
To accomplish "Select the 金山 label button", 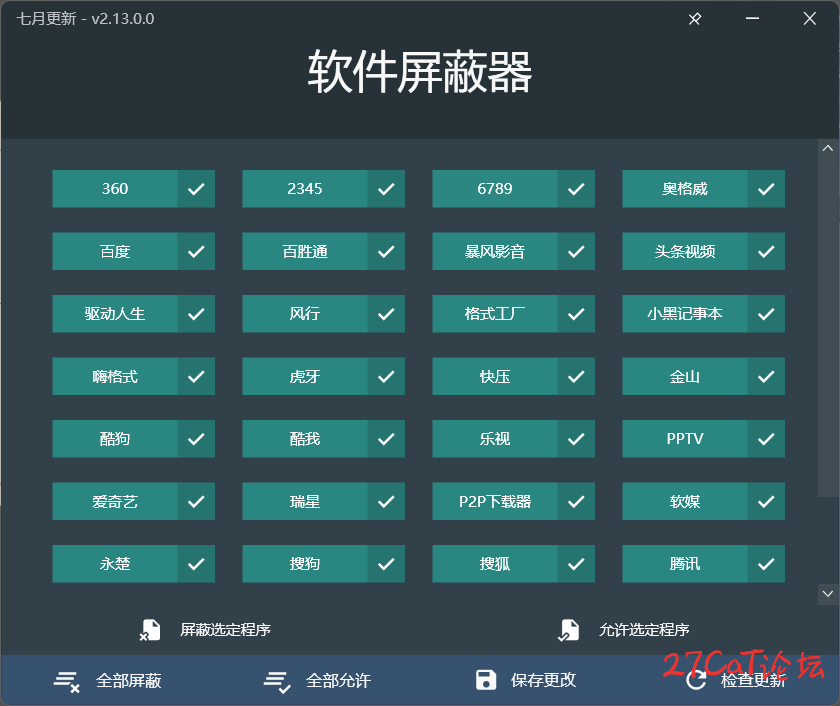I will tap(685, 377).
